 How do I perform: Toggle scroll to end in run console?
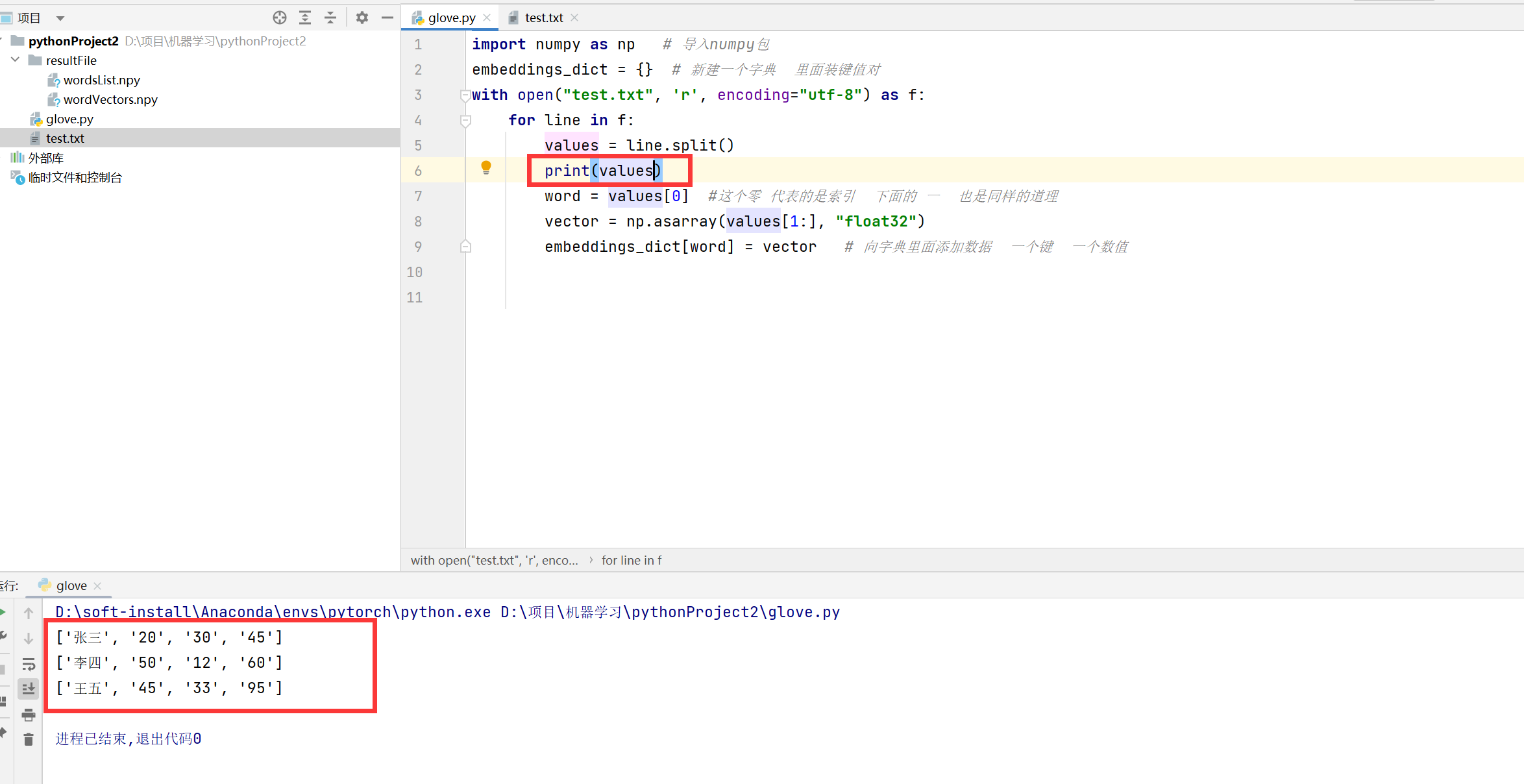click(28, 689)
